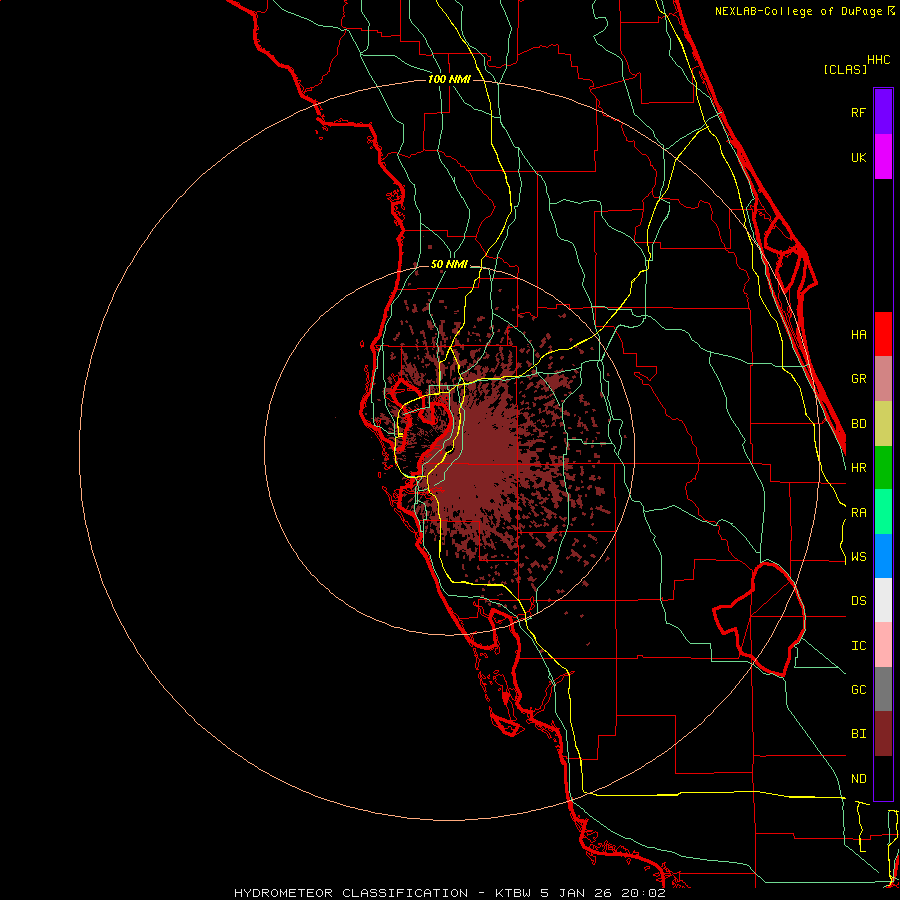This screenshot has height=900, width=900.
Task: Click the GC legend label
Action: coord(859,690)
